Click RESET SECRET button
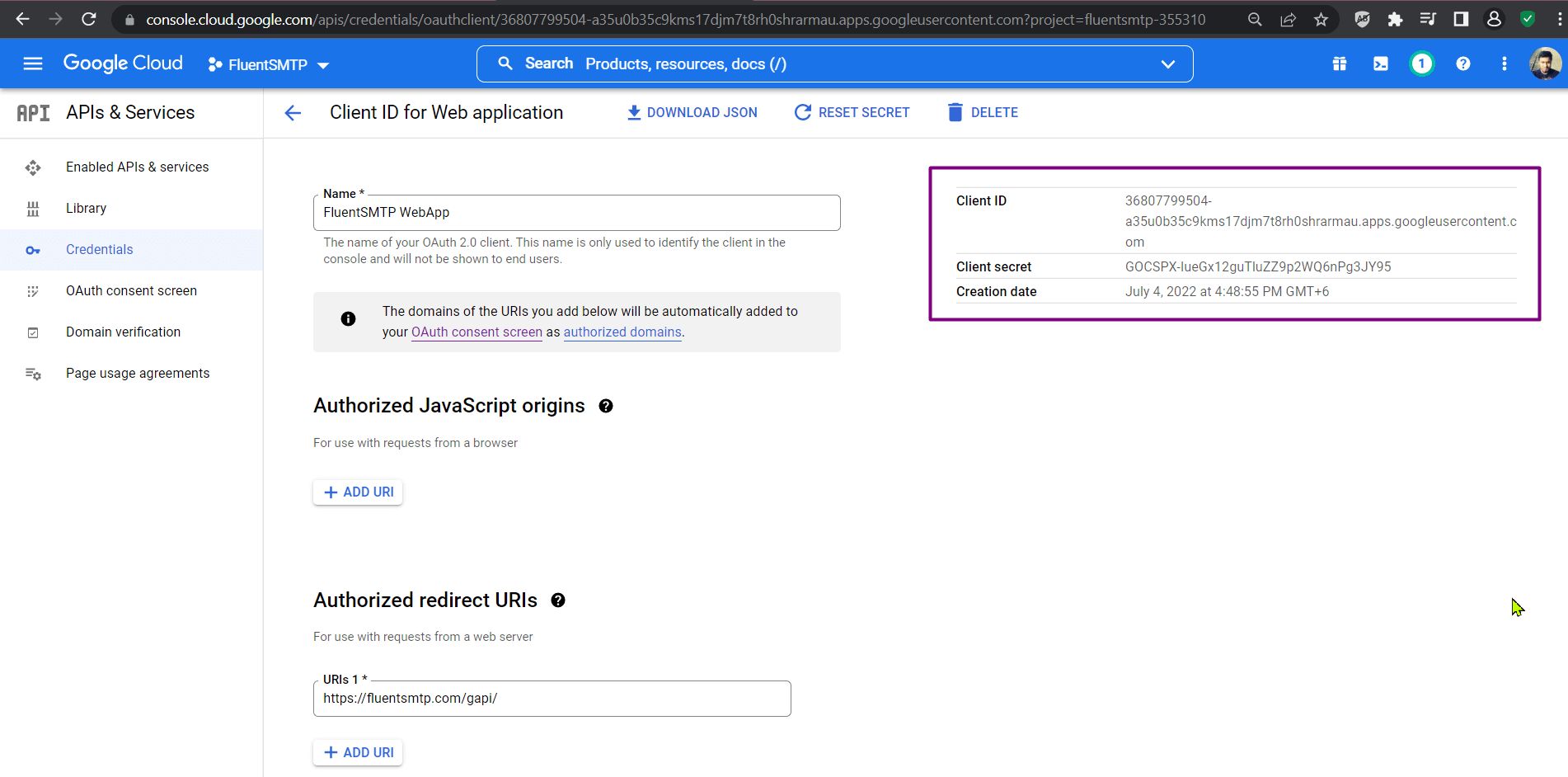The height and width of the screenshot is (777, 1568). [852, 112]
